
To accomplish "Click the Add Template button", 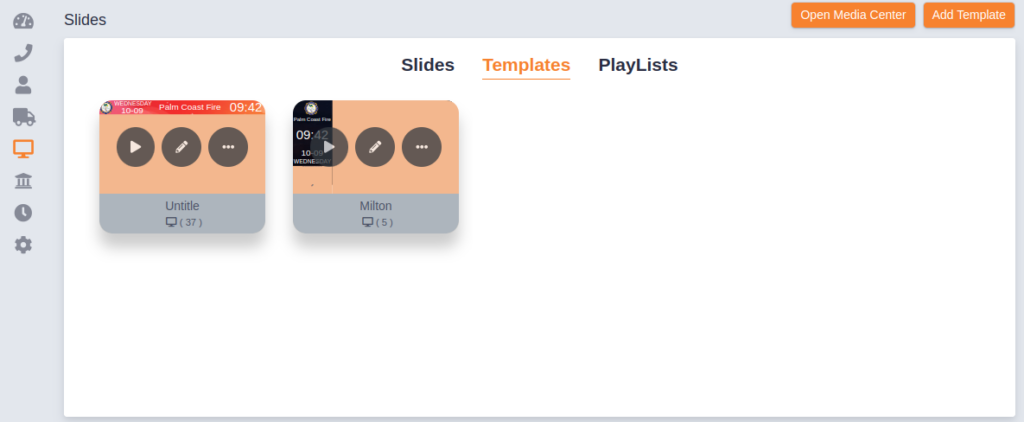I will (x=968, y=15).
